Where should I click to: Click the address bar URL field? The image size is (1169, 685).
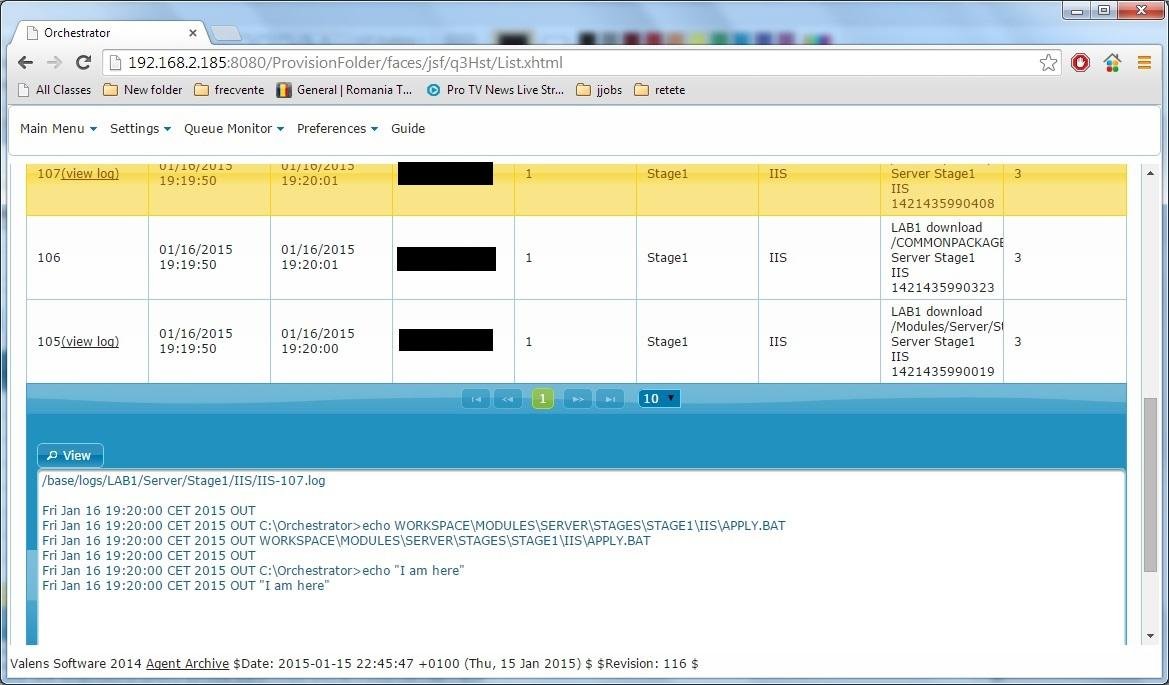[x=400, y=62]
